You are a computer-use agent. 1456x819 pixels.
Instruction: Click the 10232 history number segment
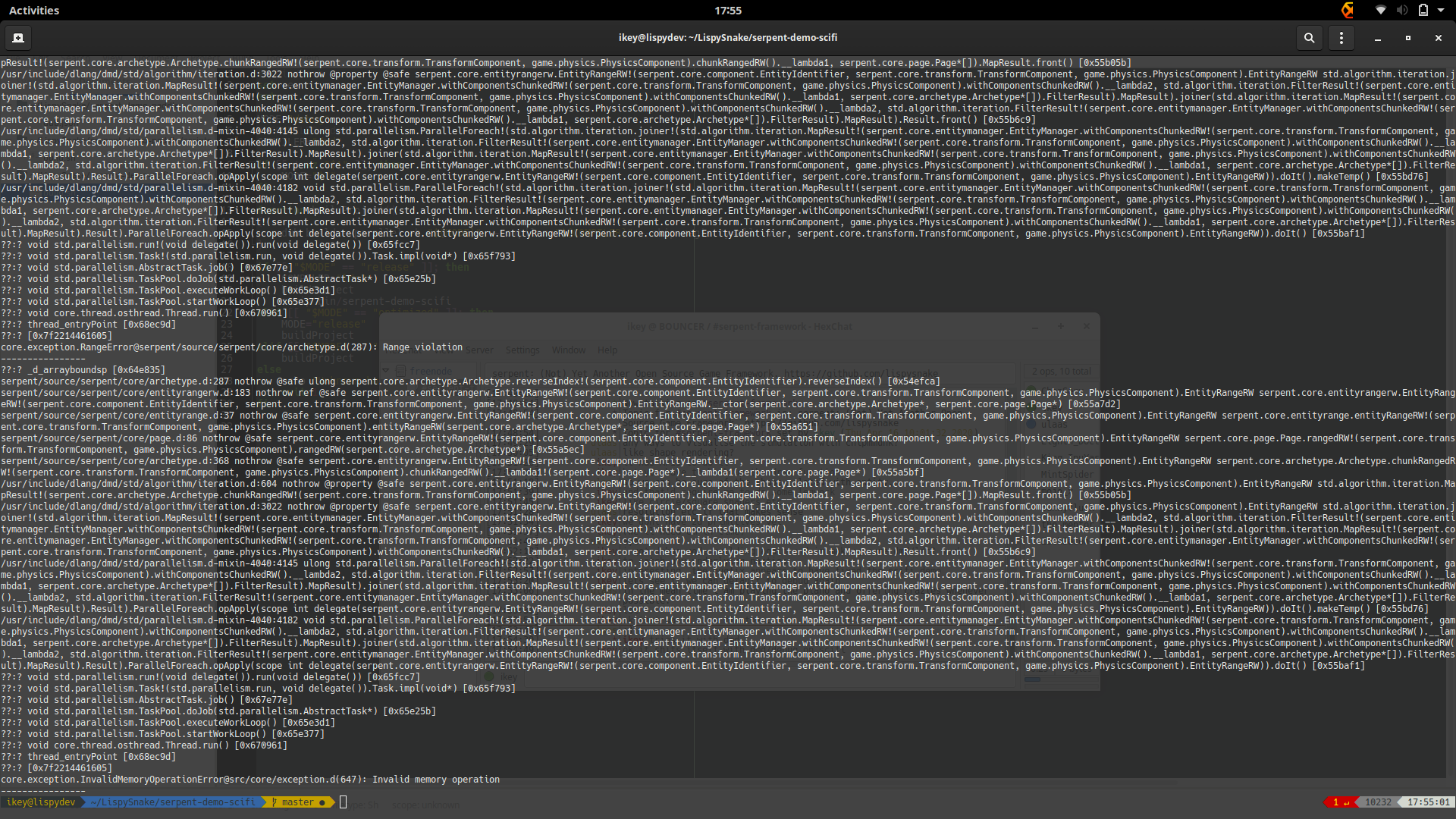pyautogui.click(x=1378, y=802)
